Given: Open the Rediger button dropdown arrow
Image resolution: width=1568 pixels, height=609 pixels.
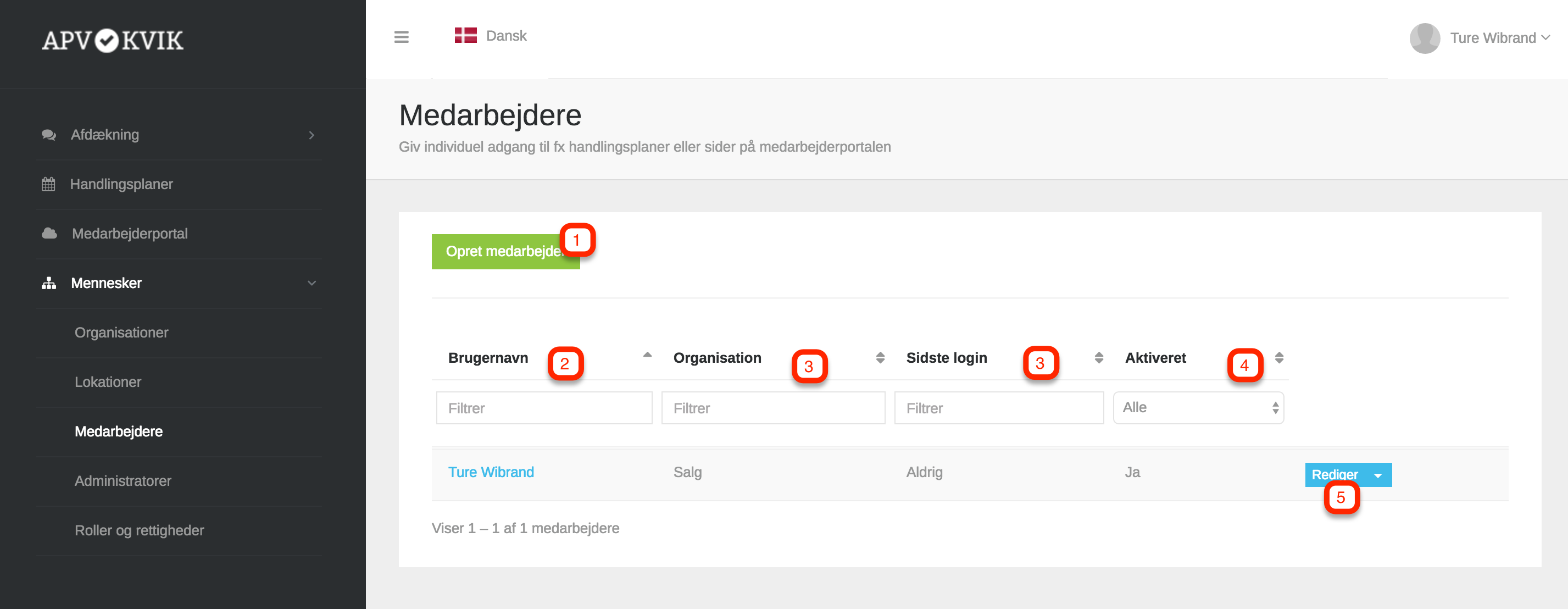Looking at the screenshot, I should [x=1378, y=475].
